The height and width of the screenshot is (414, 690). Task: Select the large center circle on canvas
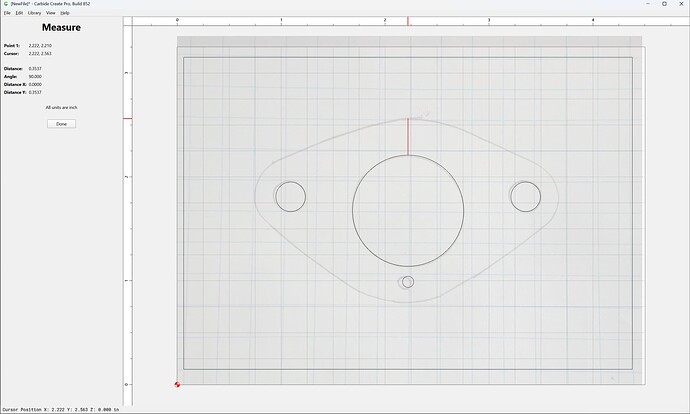408,210
